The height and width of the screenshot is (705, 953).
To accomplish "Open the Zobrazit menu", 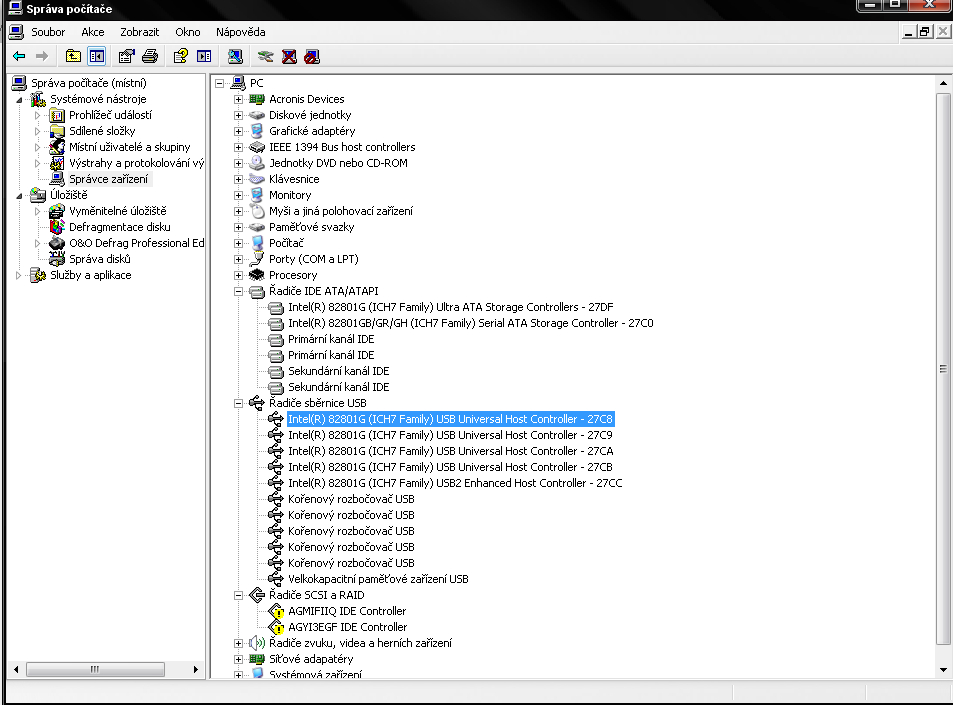I will pos(139,32).
